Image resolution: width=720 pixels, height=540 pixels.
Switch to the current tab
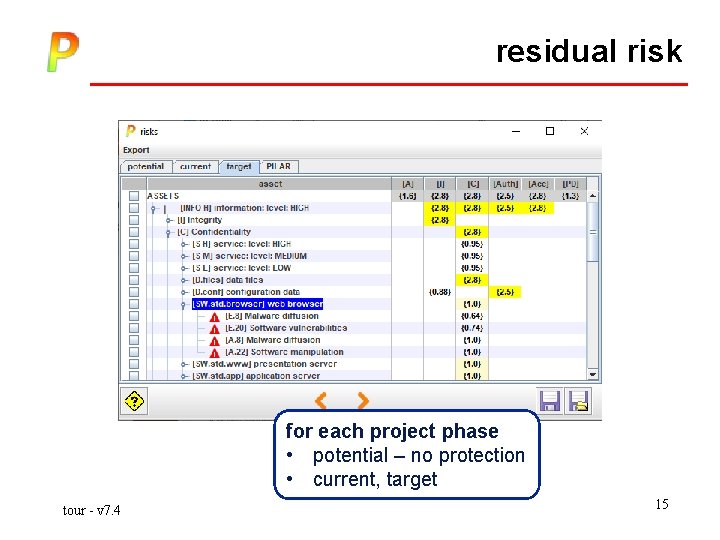(196, 166)
